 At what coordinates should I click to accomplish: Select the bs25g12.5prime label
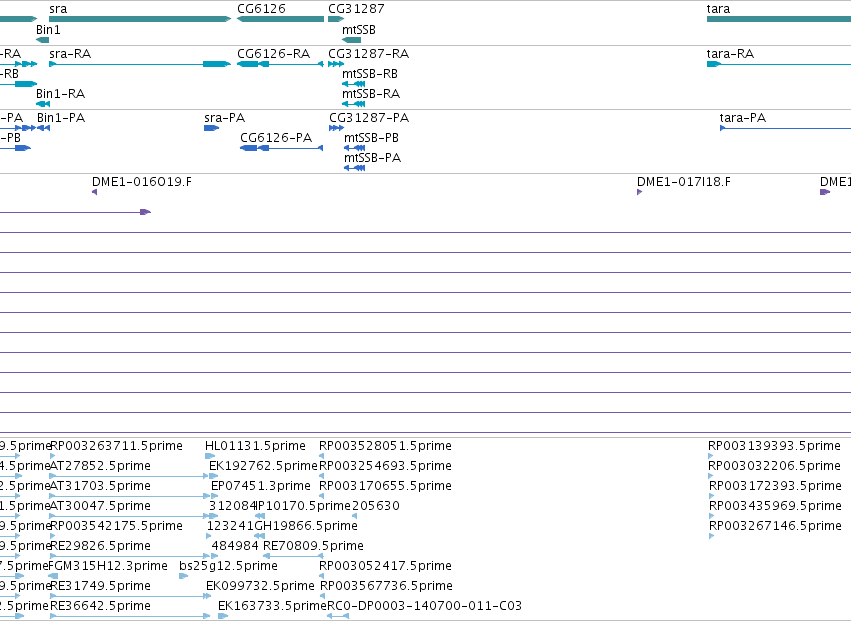click(x=228, y=566)
